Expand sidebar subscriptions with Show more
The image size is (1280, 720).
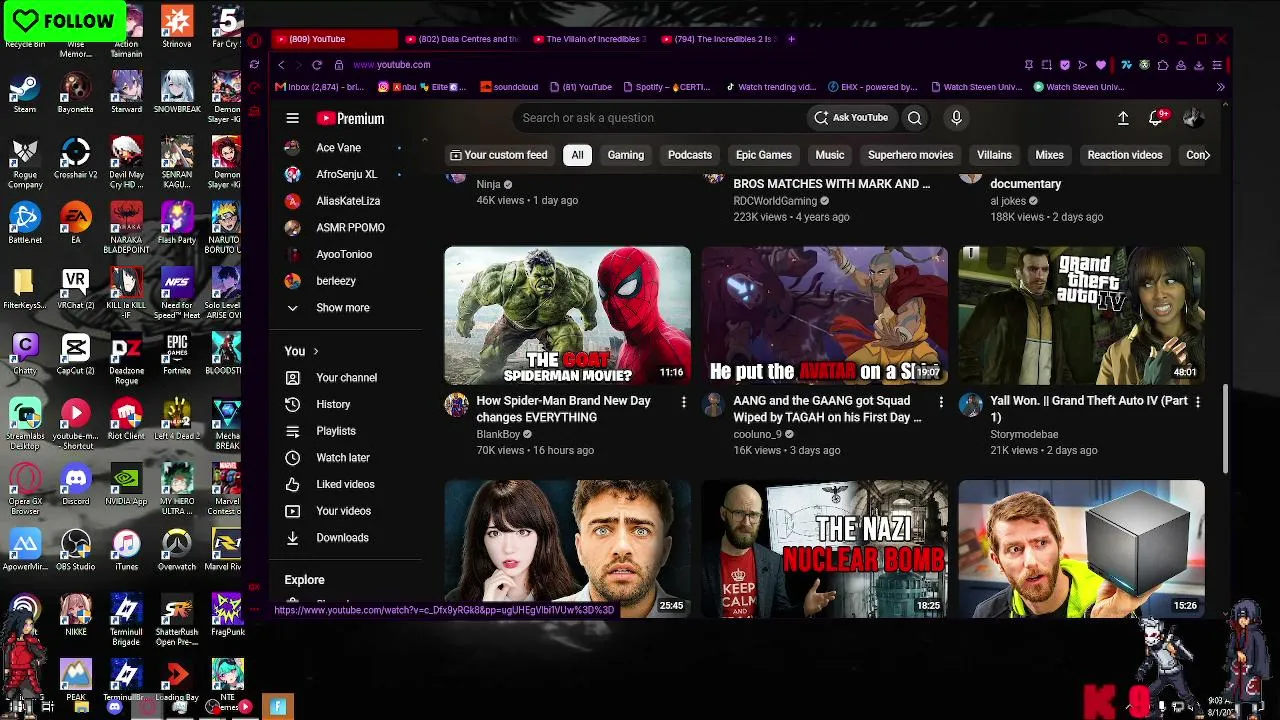343,308
